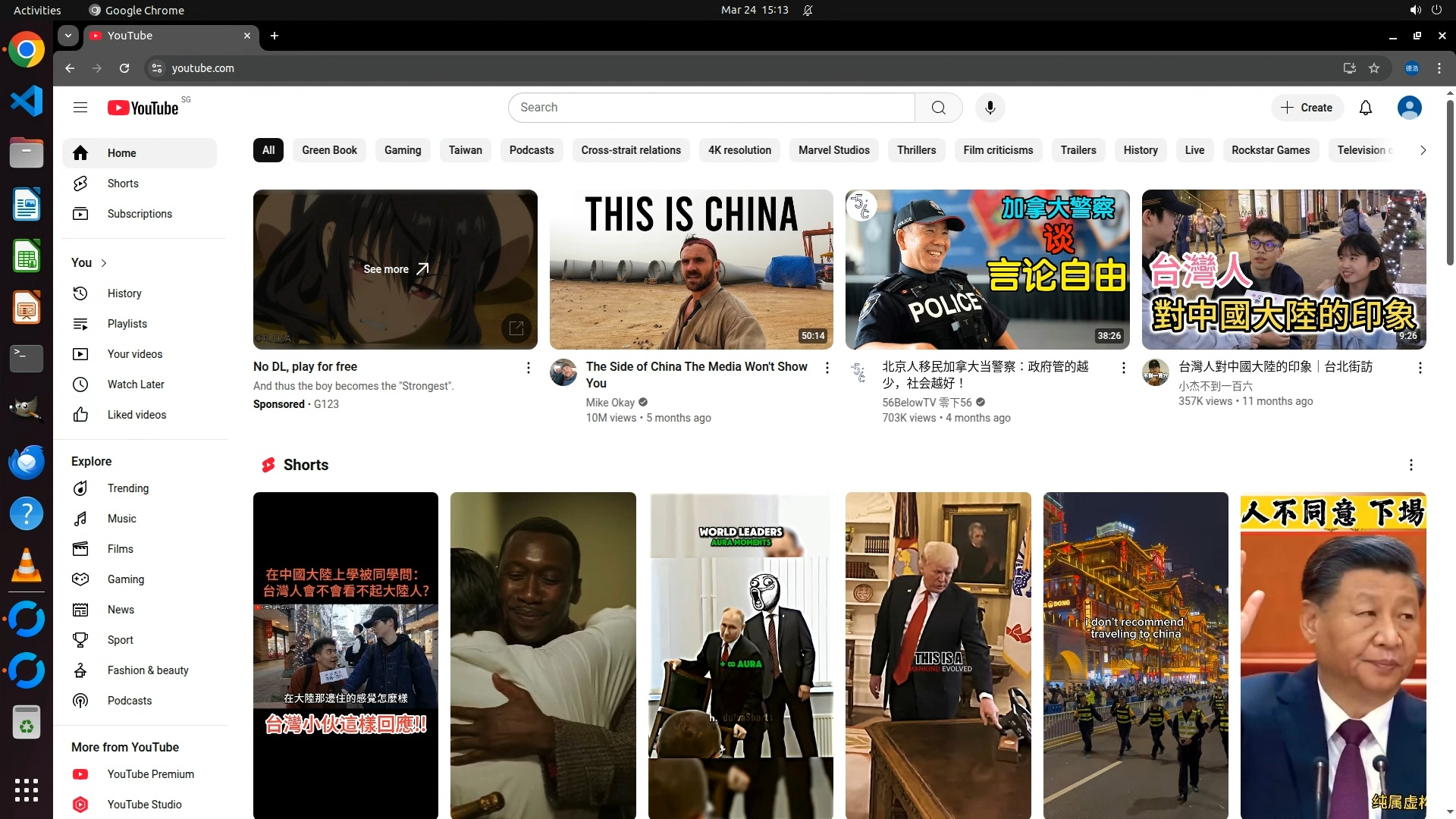Image resolution: width=1456 pixels, height=819 pixels.
Task: Toggle the hamburger guide menu
Action: point(80,108)
